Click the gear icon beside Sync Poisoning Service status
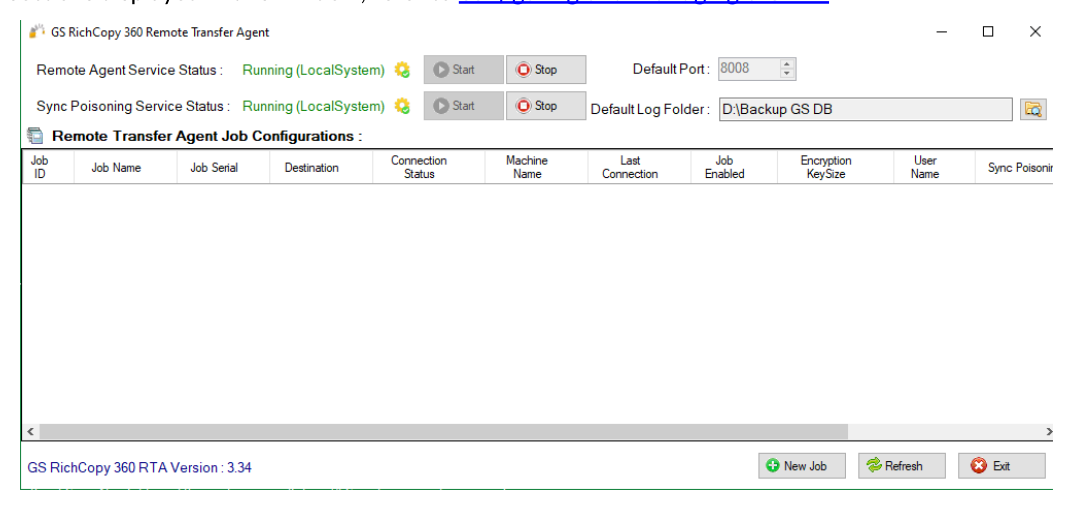Viewport: 1073px width, 510px height. coord(402,106)
